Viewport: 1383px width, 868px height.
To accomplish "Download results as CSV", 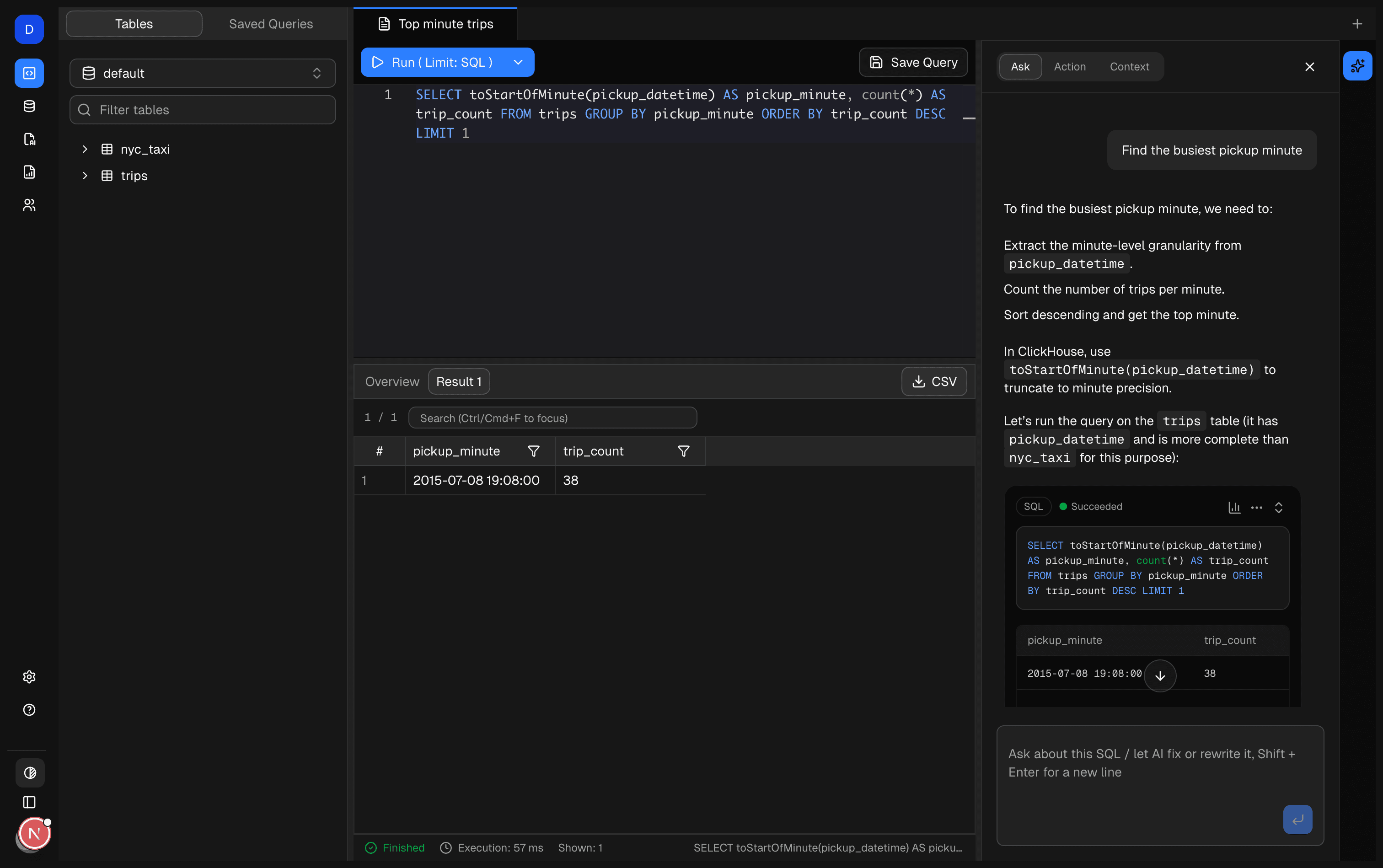I will [x=933, y=381].
